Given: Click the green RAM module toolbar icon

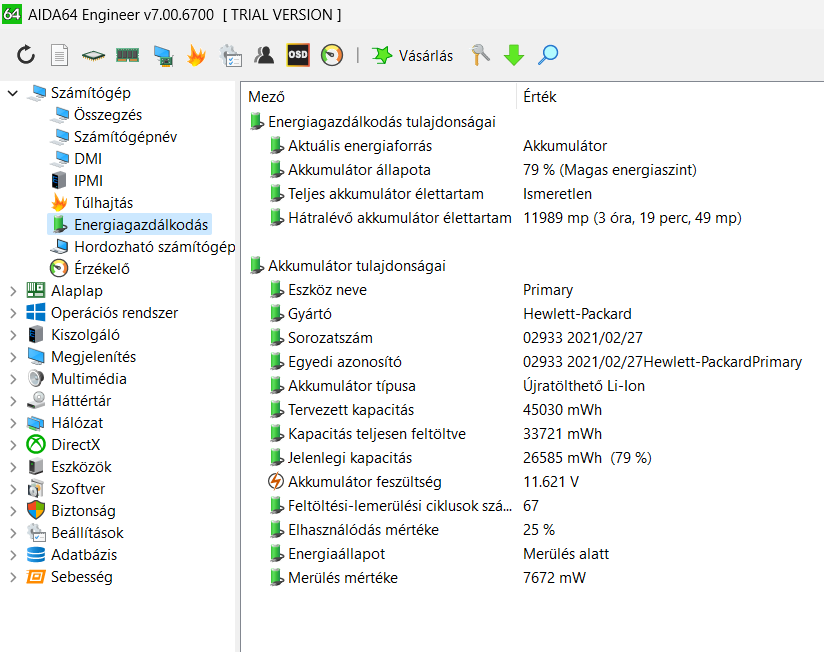Looking at the screenshot, I should click(x=127, y=55).
